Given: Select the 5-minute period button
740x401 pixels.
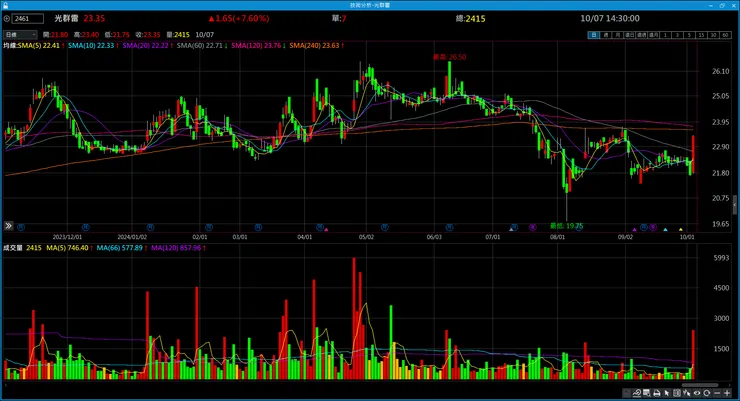Looking at the screenshot, I should point(690,35).
